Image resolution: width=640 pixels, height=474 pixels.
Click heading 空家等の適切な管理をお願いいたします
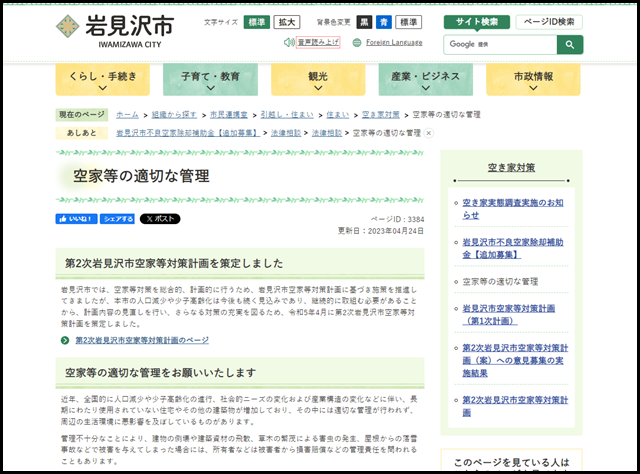[160, 372]
